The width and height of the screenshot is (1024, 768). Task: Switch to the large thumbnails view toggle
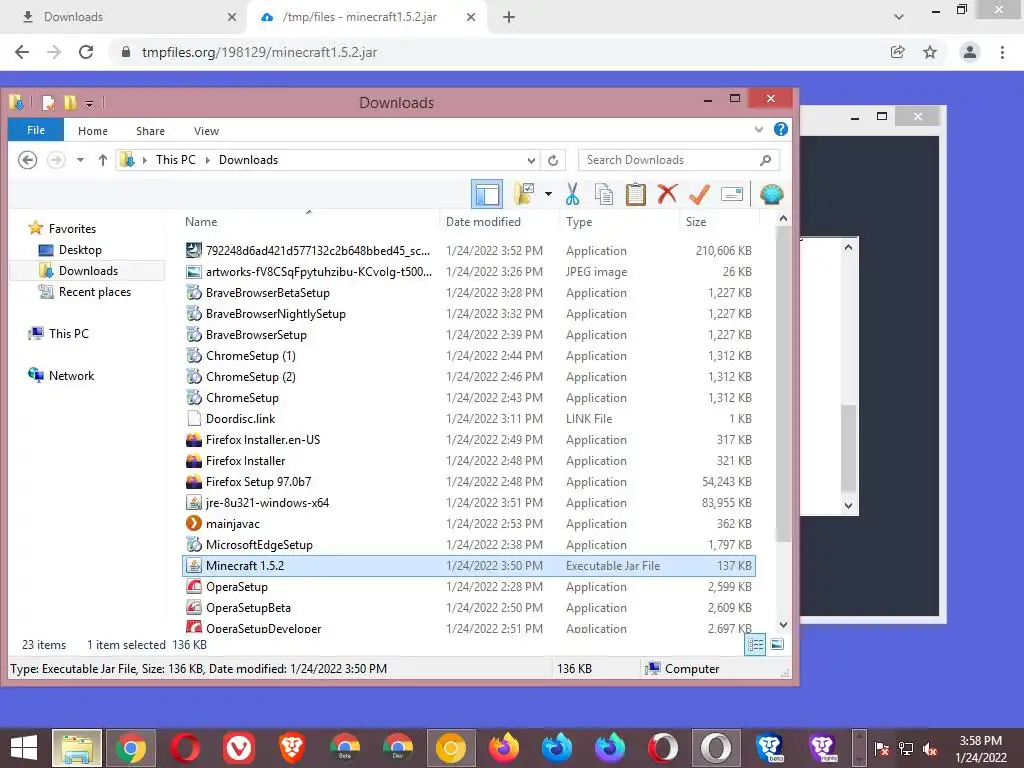(x=777, y=645)
